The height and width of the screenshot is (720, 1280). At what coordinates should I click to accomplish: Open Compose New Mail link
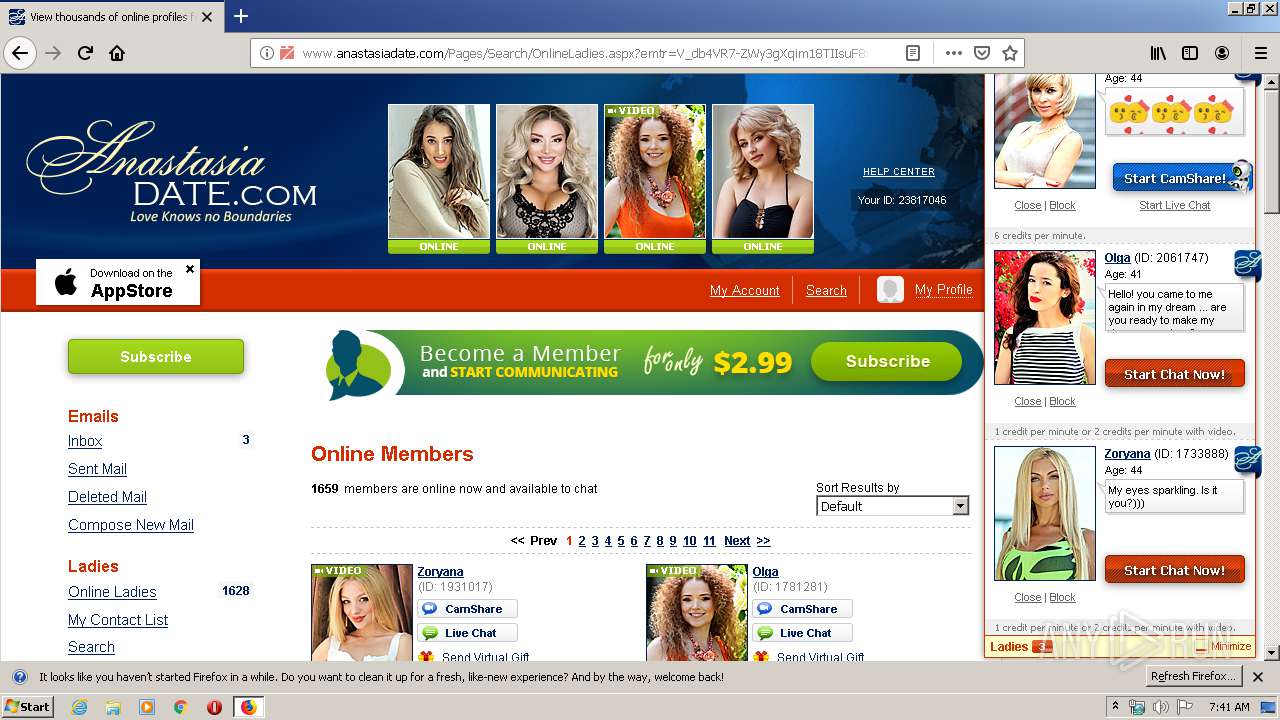pyautogui.click(x=131, y=525)
